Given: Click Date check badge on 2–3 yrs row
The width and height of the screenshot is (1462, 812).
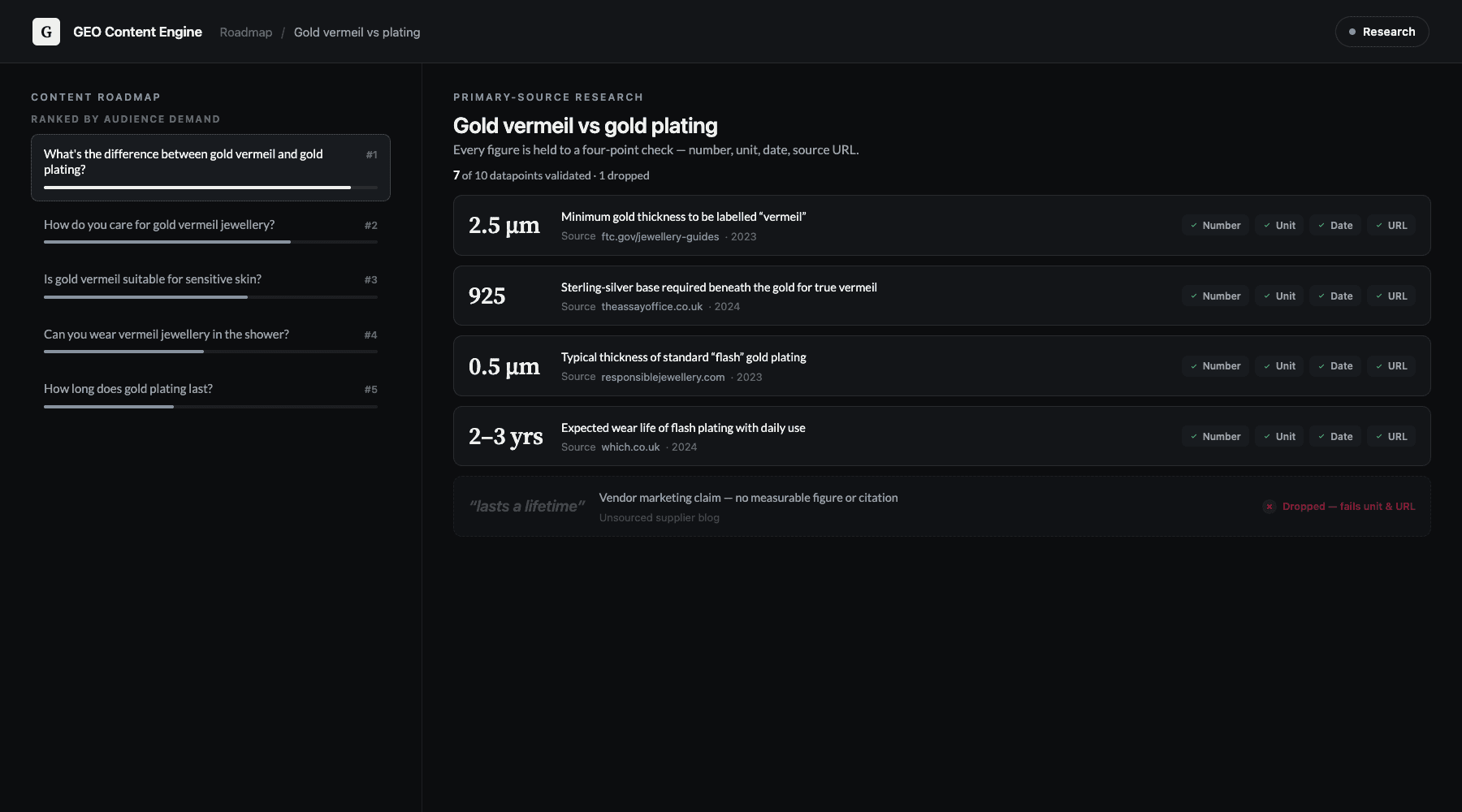Looking at the screenshot, I should (x=1335, y=437).
